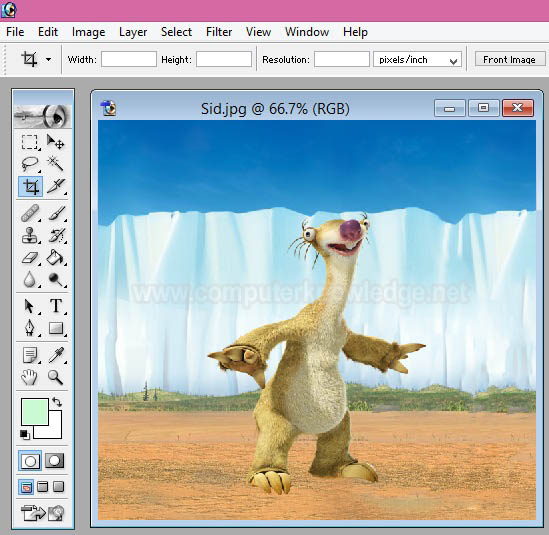Screen dimensions: 549x535
Task: Close the Sid.jpg document window
Action: pyautogui.click(x=518, y=108)
